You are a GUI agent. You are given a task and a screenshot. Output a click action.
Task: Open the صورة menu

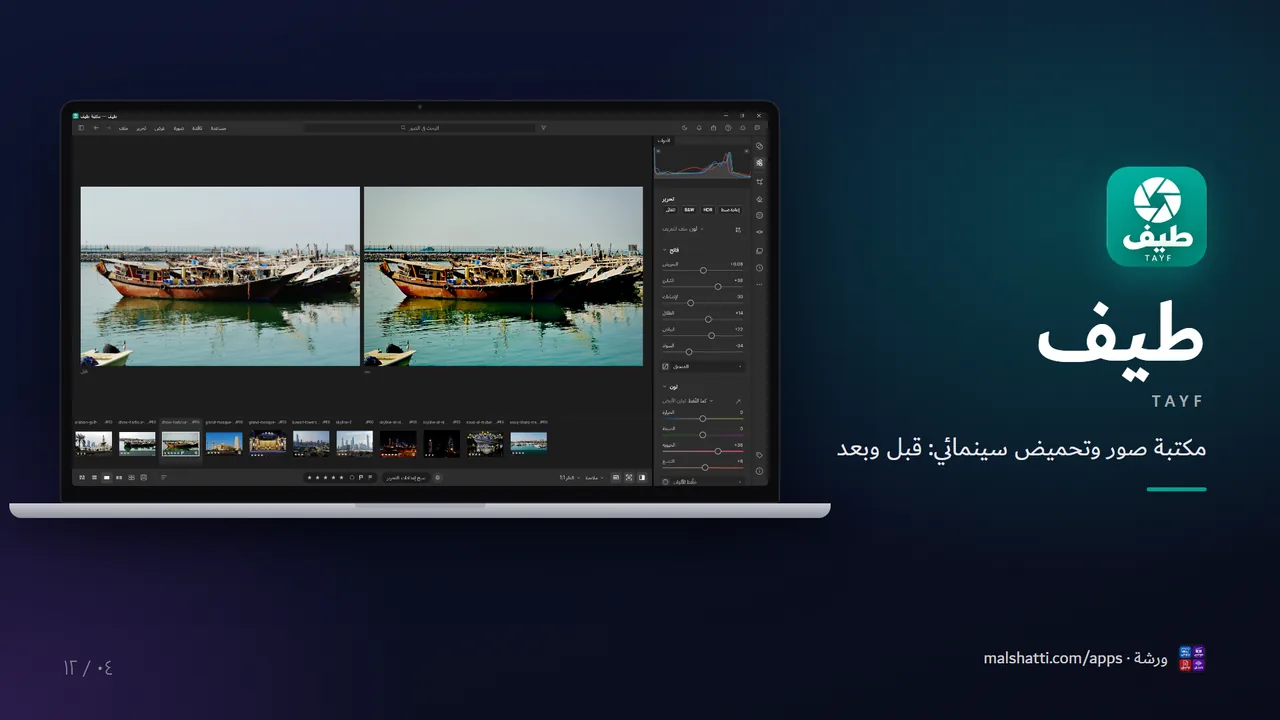178,128
